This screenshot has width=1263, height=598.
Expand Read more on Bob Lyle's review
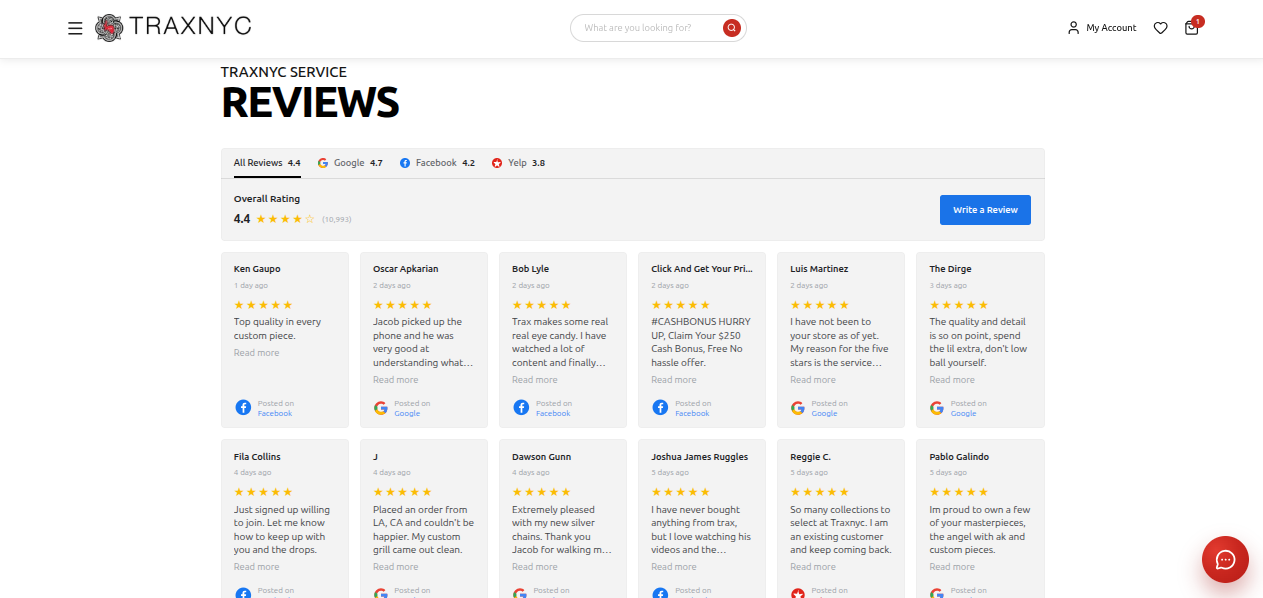coord(534,380)
